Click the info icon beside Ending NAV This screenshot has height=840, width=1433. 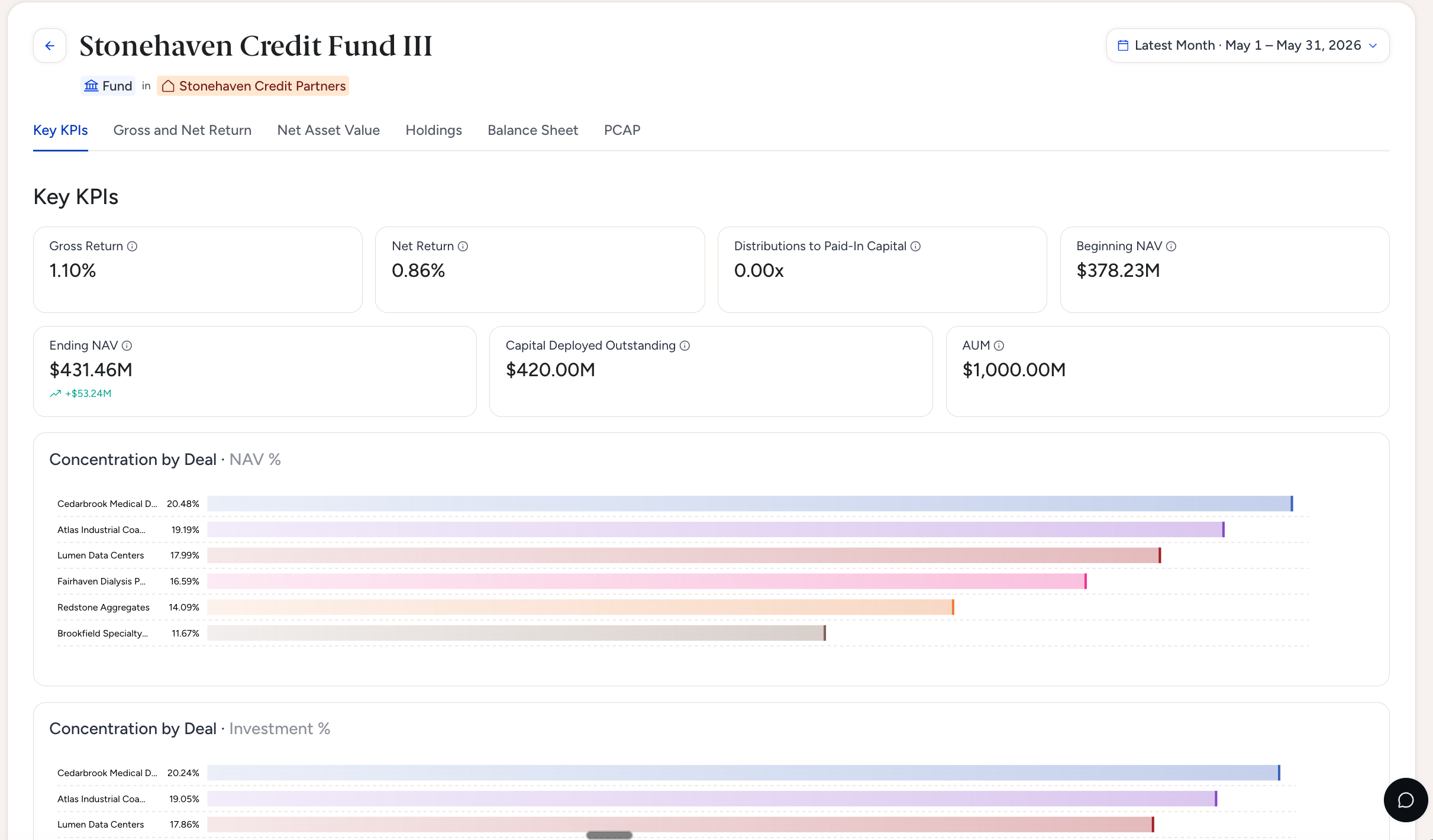(127, 345)
